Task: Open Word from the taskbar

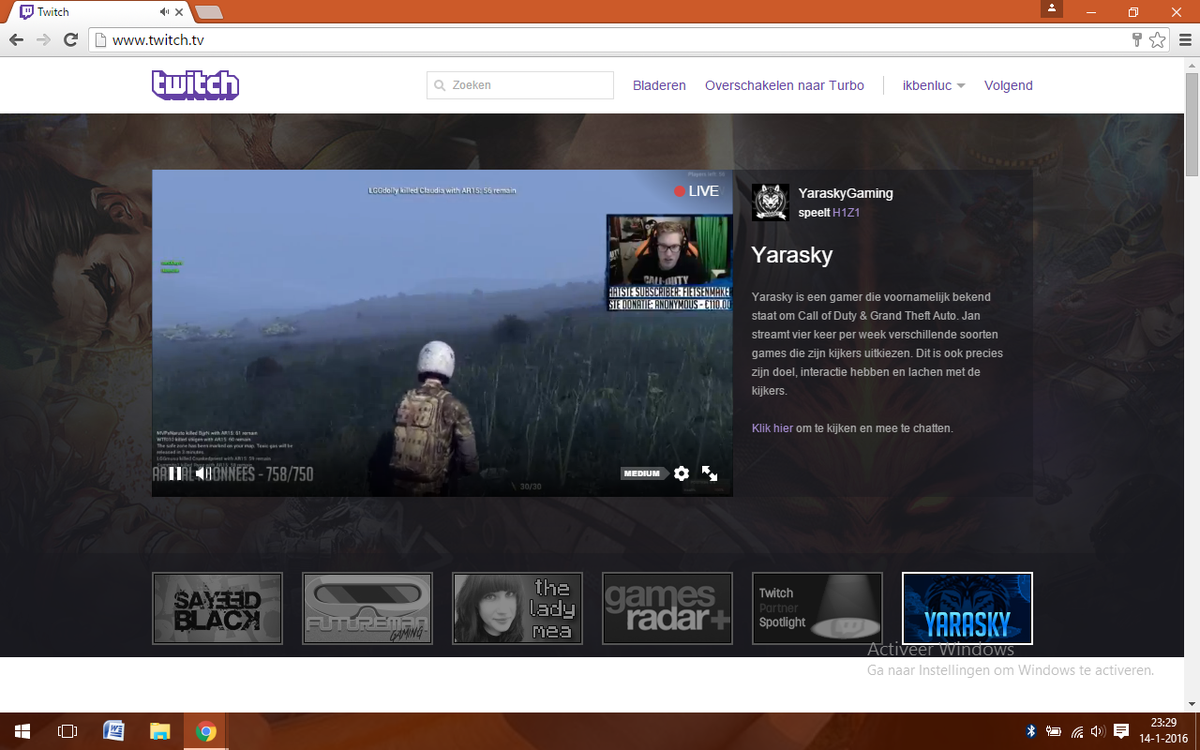Action: coord(113,732)
